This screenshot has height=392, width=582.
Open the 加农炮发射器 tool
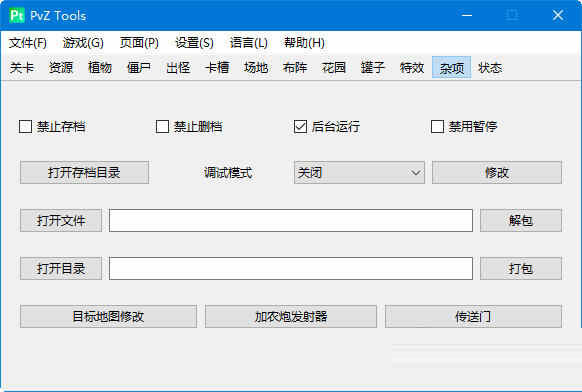(x=291, y=317)
